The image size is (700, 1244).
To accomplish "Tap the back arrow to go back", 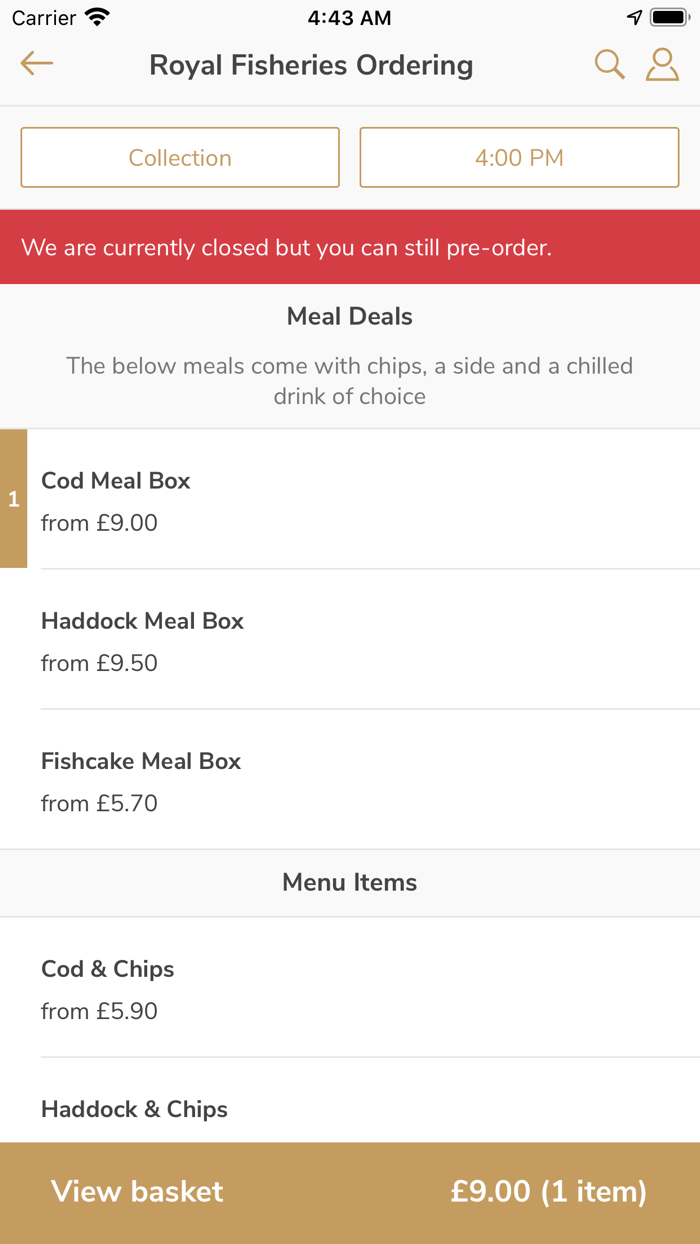I will pos(36,63).
